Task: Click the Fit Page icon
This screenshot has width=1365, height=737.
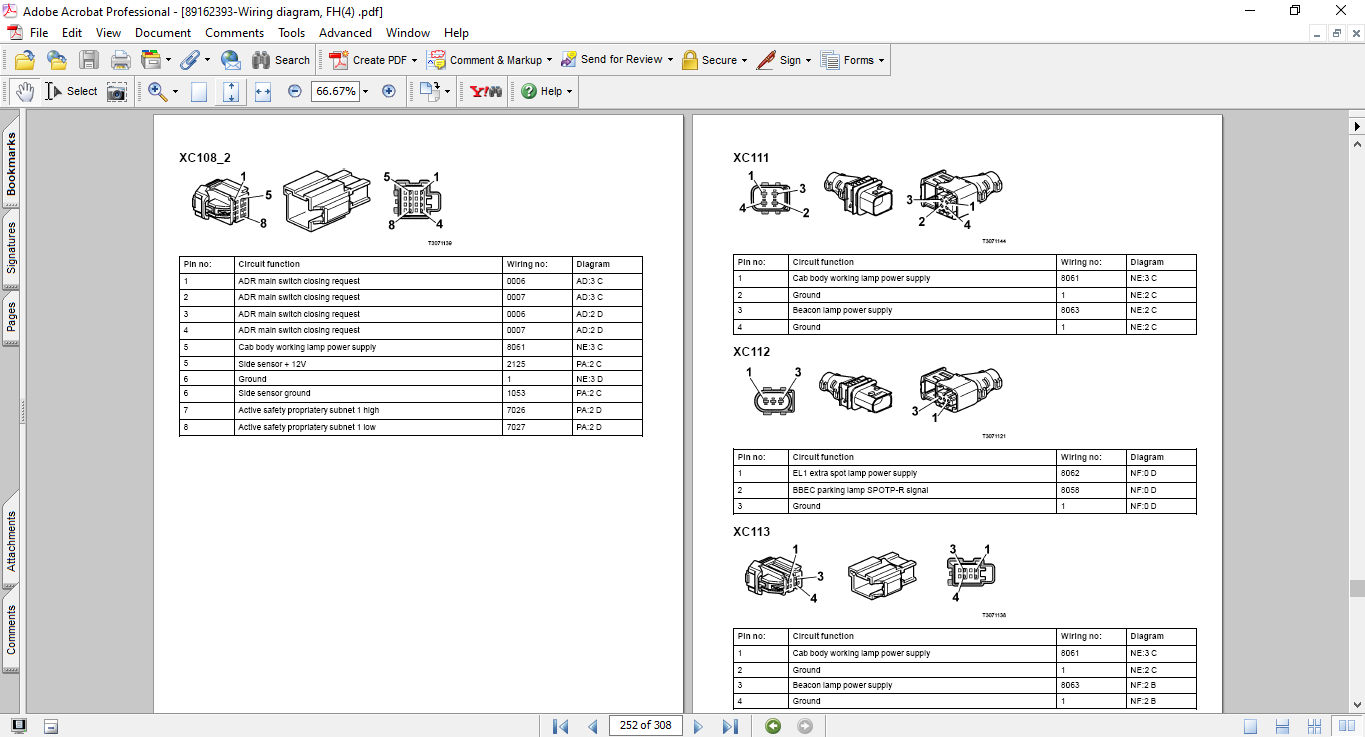Action: pos(231,91)
